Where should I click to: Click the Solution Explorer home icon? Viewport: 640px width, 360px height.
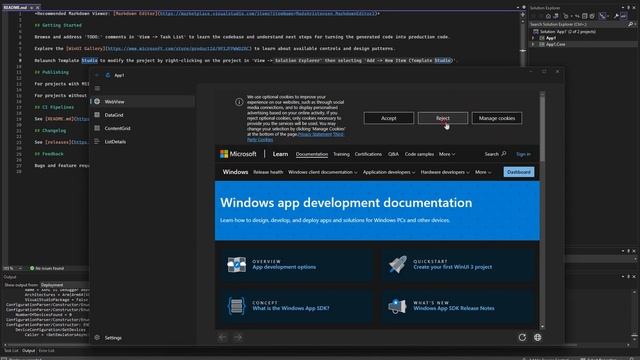tap(548, 16)
